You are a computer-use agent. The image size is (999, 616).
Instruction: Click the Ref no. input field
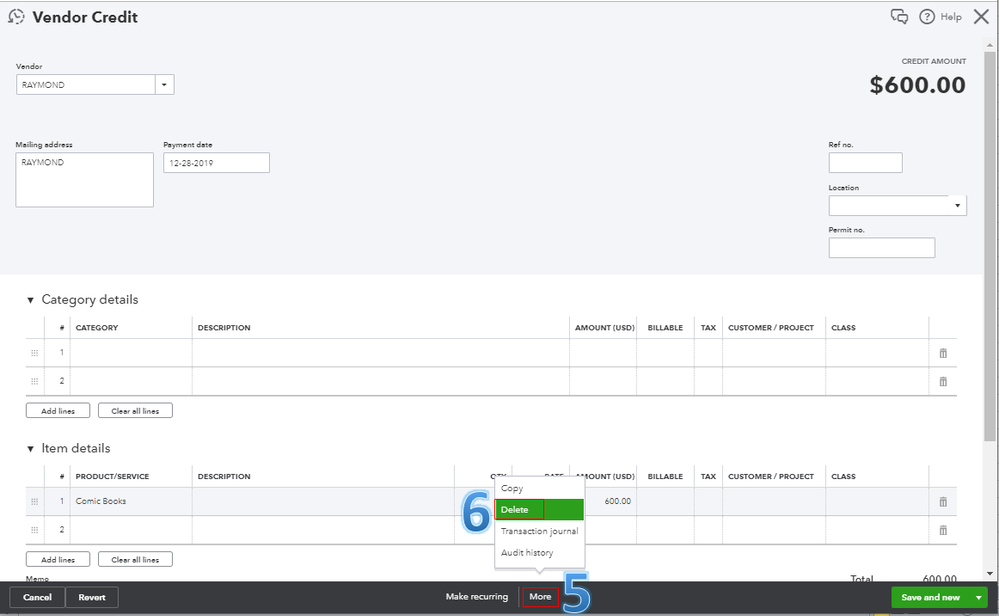[x=865, y=162]
